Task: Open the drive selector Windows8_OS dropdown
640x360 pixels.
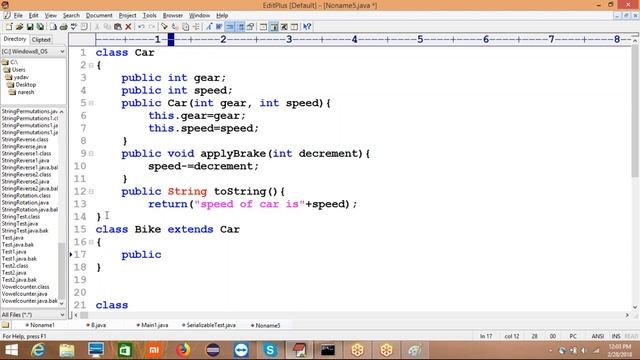Action: tap(62, 51)
